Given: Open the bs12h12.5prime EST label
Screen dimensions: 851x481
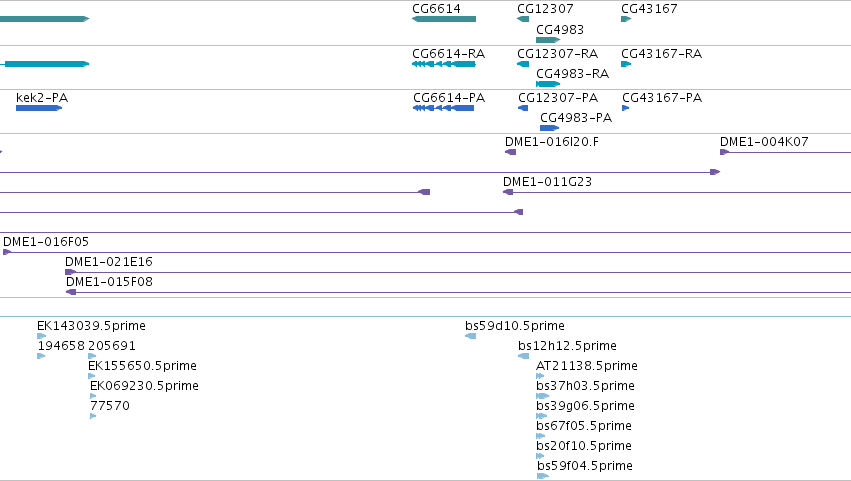Looking at the screenshot, I should (x=568, y=346).
